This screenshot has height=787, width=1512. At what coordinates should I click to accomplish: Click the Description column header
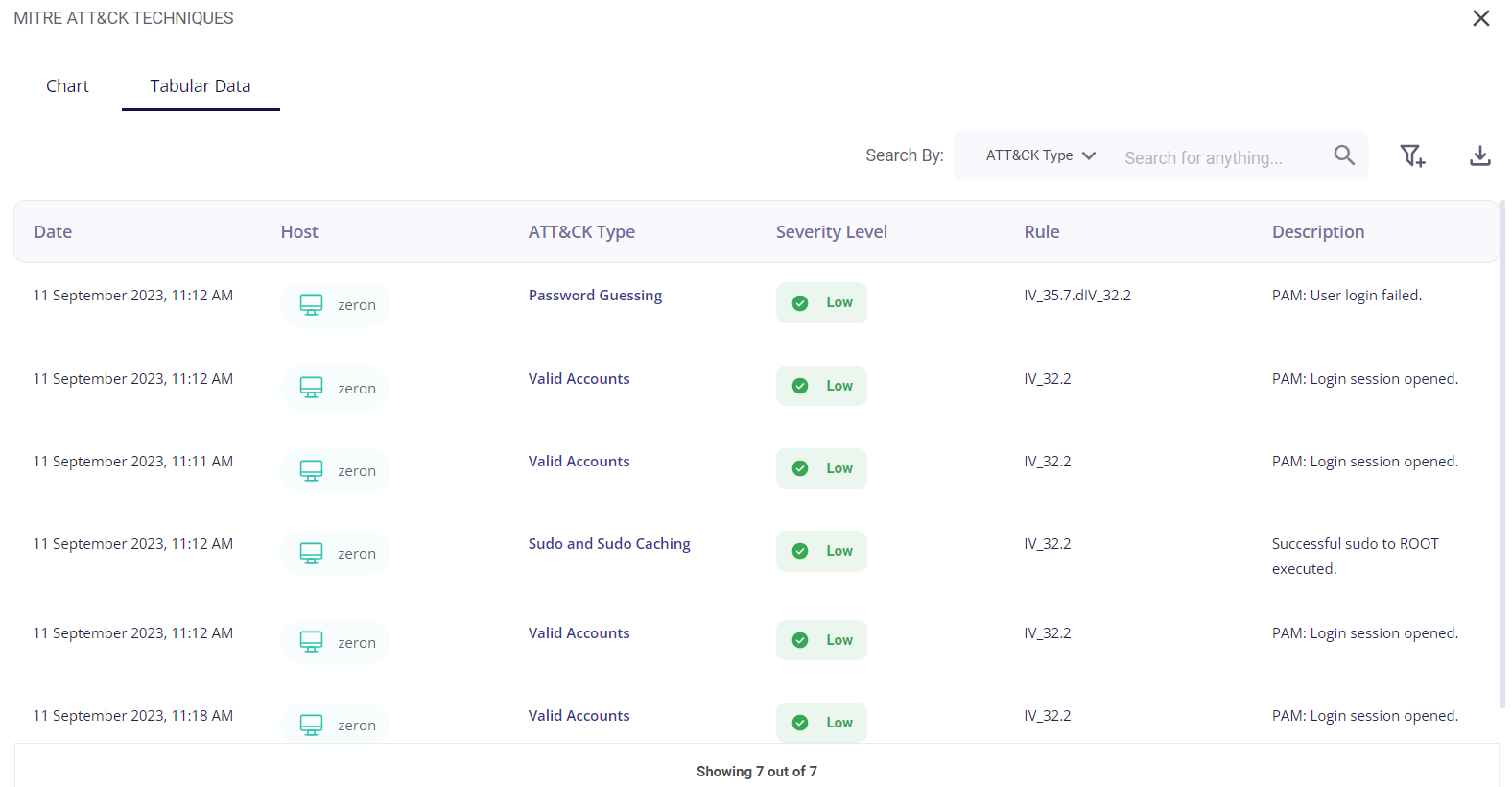(1318, 231)
